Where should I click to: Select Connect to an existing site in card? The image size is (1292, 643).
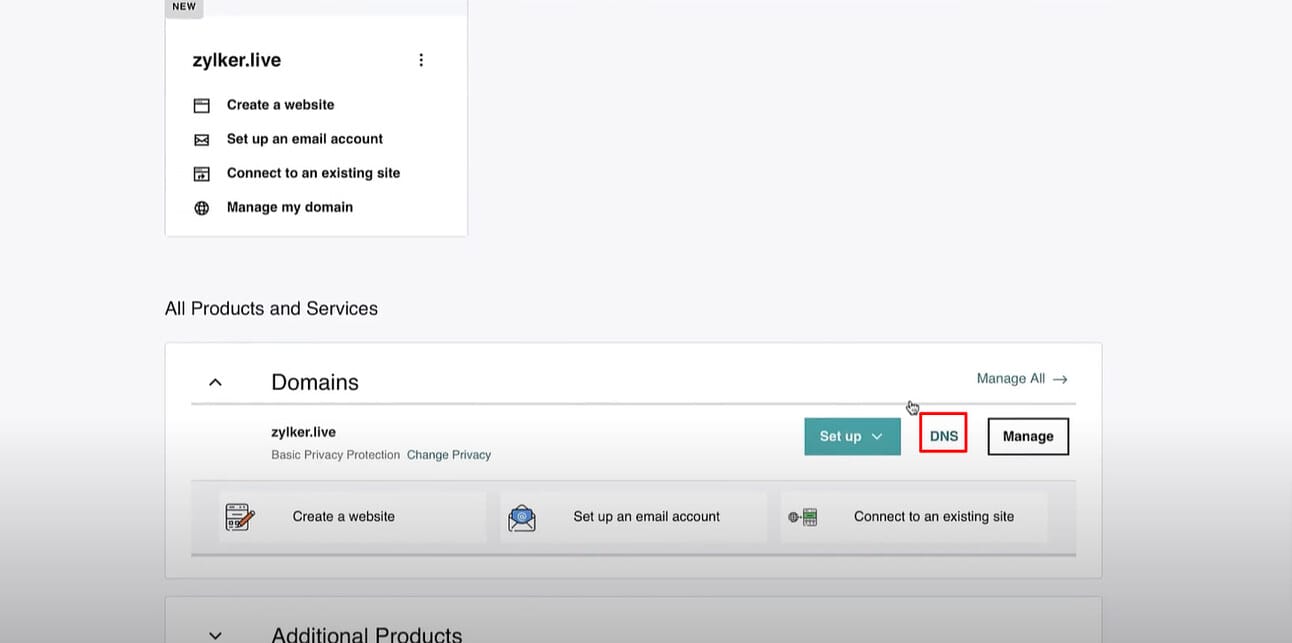coord(313,173)
